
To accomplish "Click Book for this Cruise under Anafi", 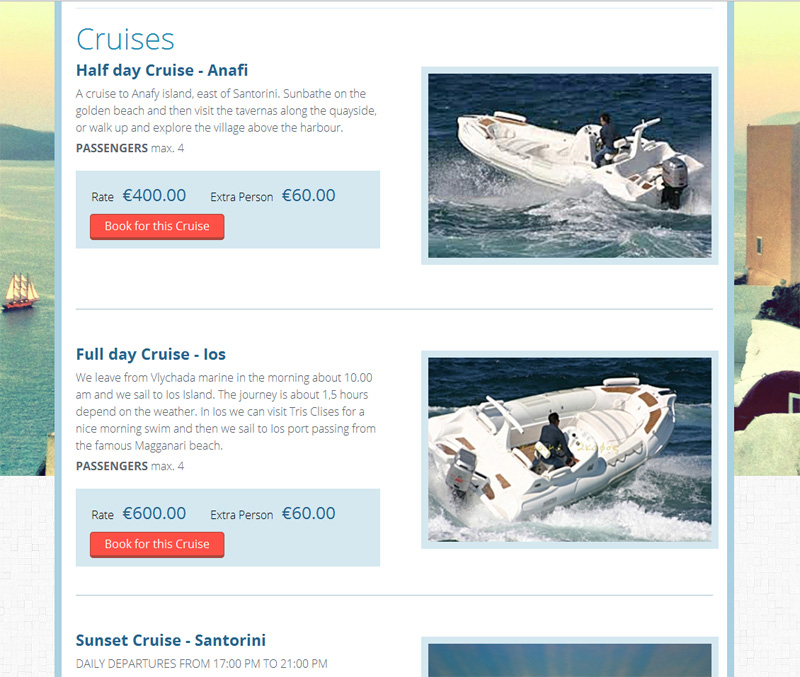I will pos(157,227).
